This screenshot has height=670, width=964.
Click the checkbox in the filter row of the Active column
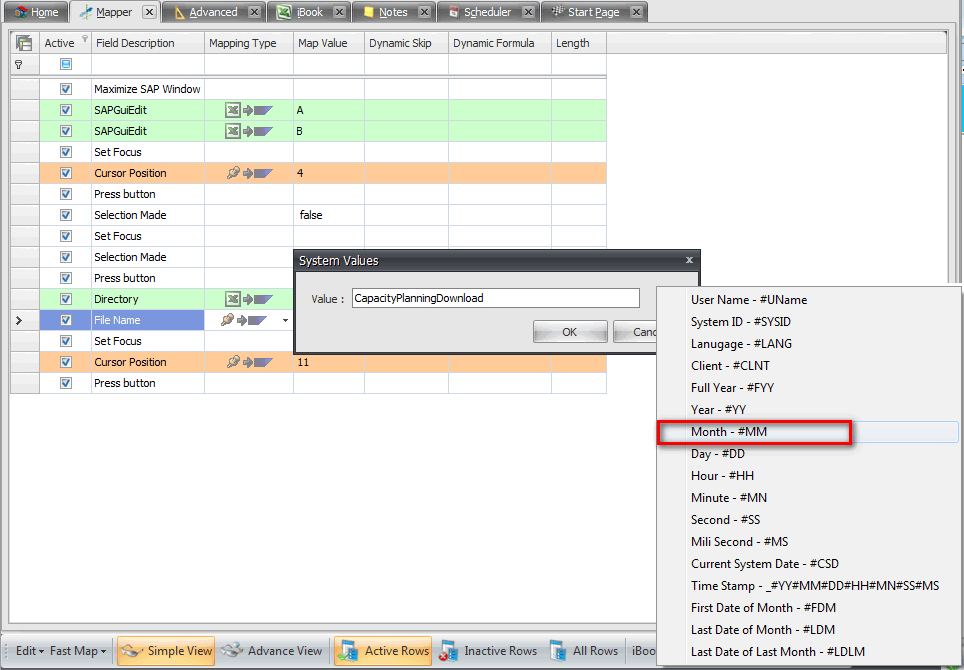pyautogui.click(x=65, y=63)
